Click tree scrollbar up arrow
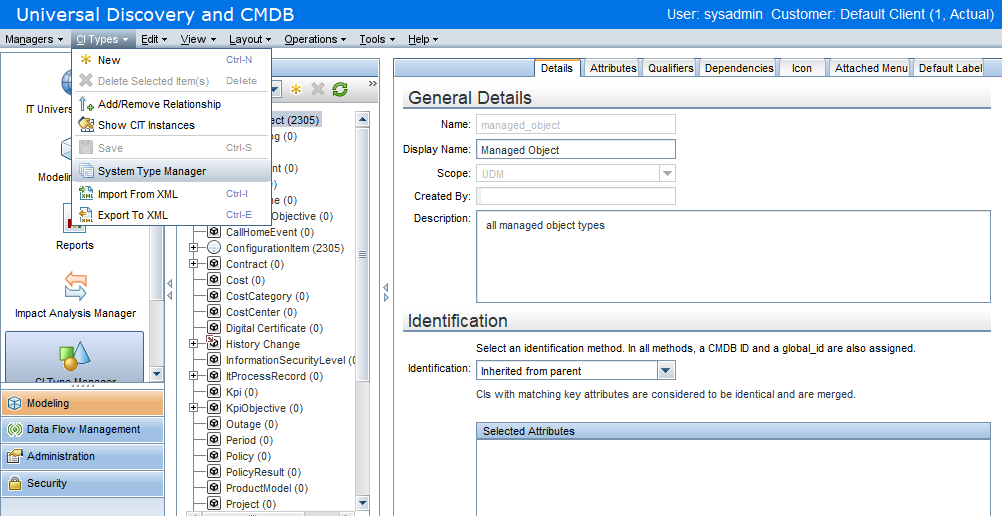The image size is (1002, 516). pyautogui.click(x=362, y=119)
